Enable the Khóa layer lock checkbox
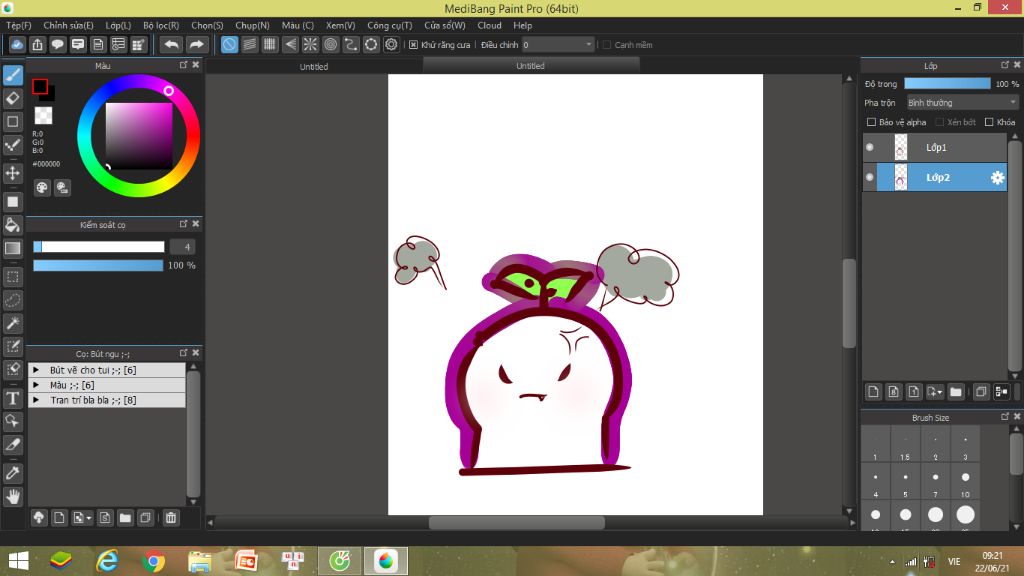1024x576 pixels. click(x=989, y=122)
